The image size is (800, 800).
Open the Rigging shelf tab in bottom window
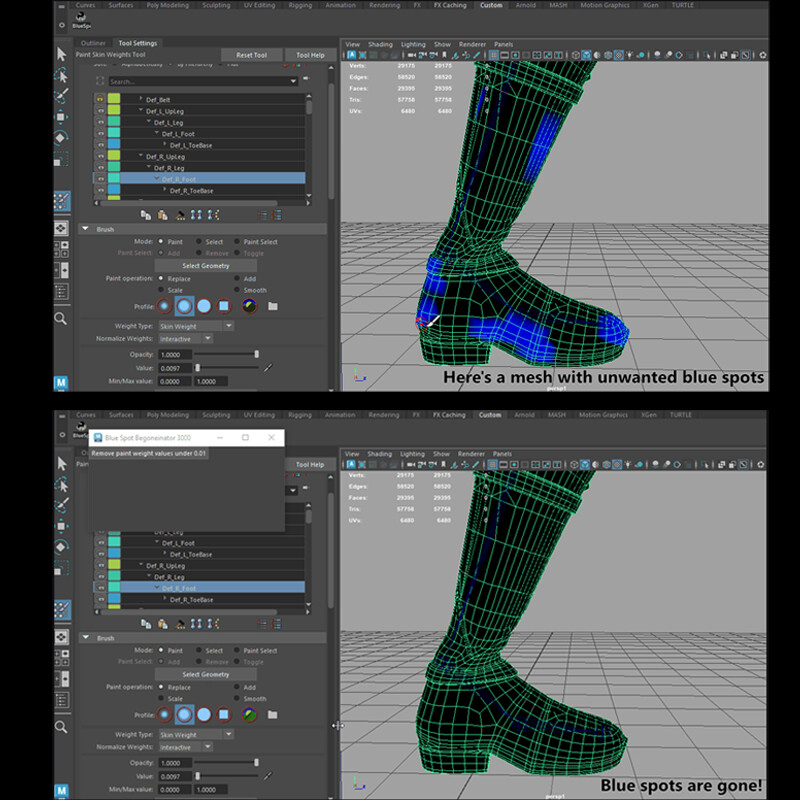(x=298, y=414)
